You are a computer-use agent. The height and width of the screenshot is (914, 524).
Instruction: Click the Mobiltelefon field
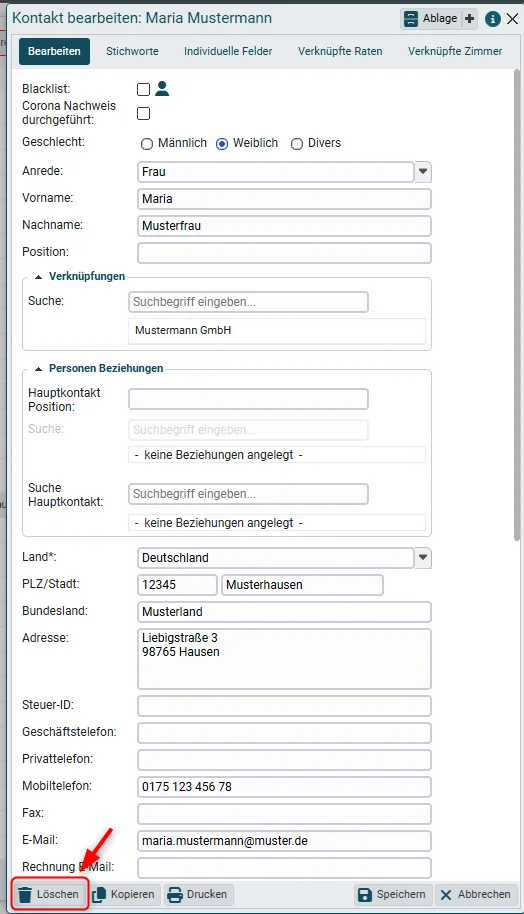(284, 787)
